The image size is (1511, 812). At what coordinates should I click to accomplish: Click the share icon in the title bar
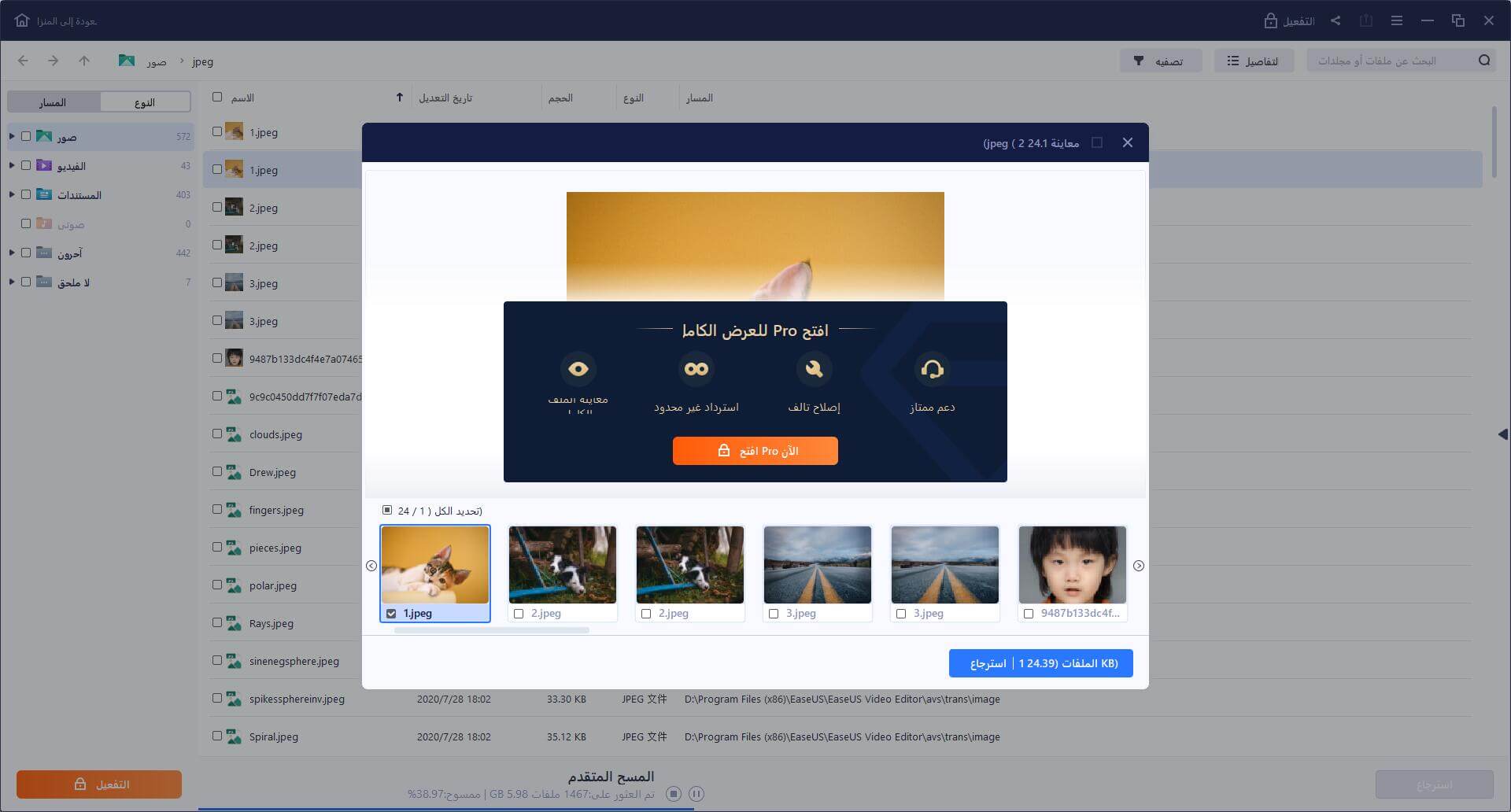[x=1336, y=20]
